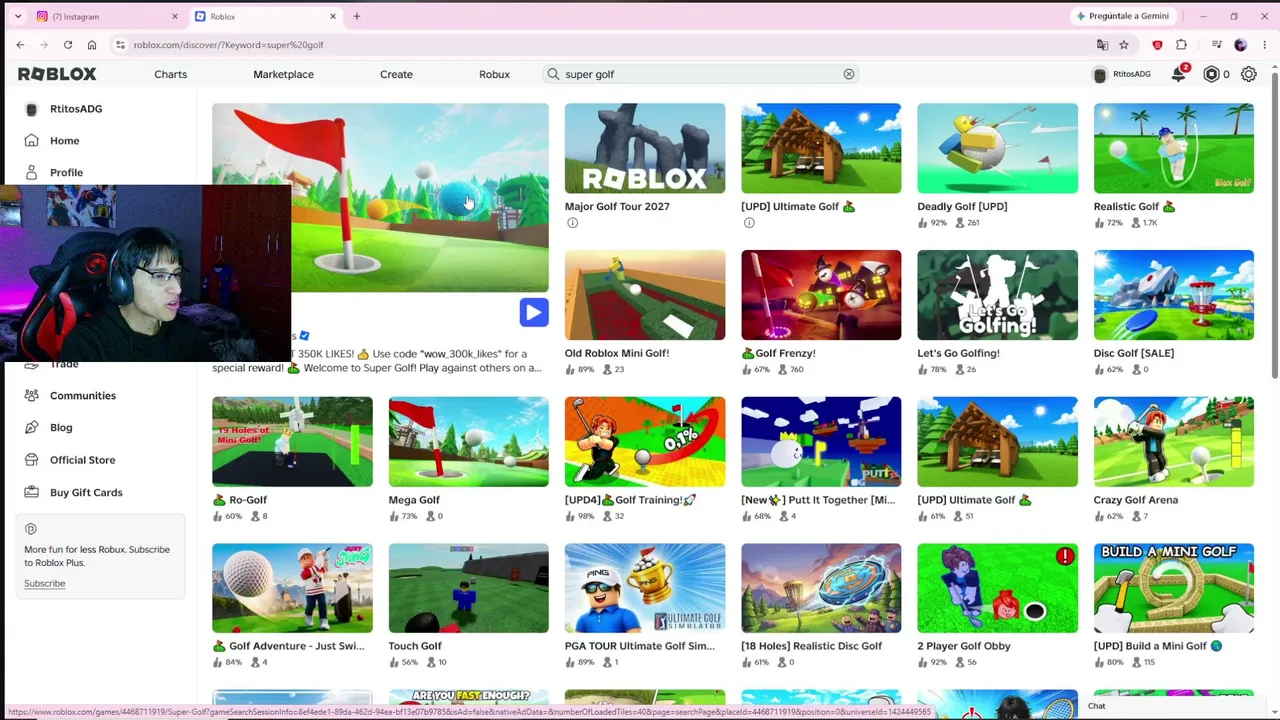Clear the search field with the X
This screenshot has width=1280, height=720.
[x=848, y=74]
